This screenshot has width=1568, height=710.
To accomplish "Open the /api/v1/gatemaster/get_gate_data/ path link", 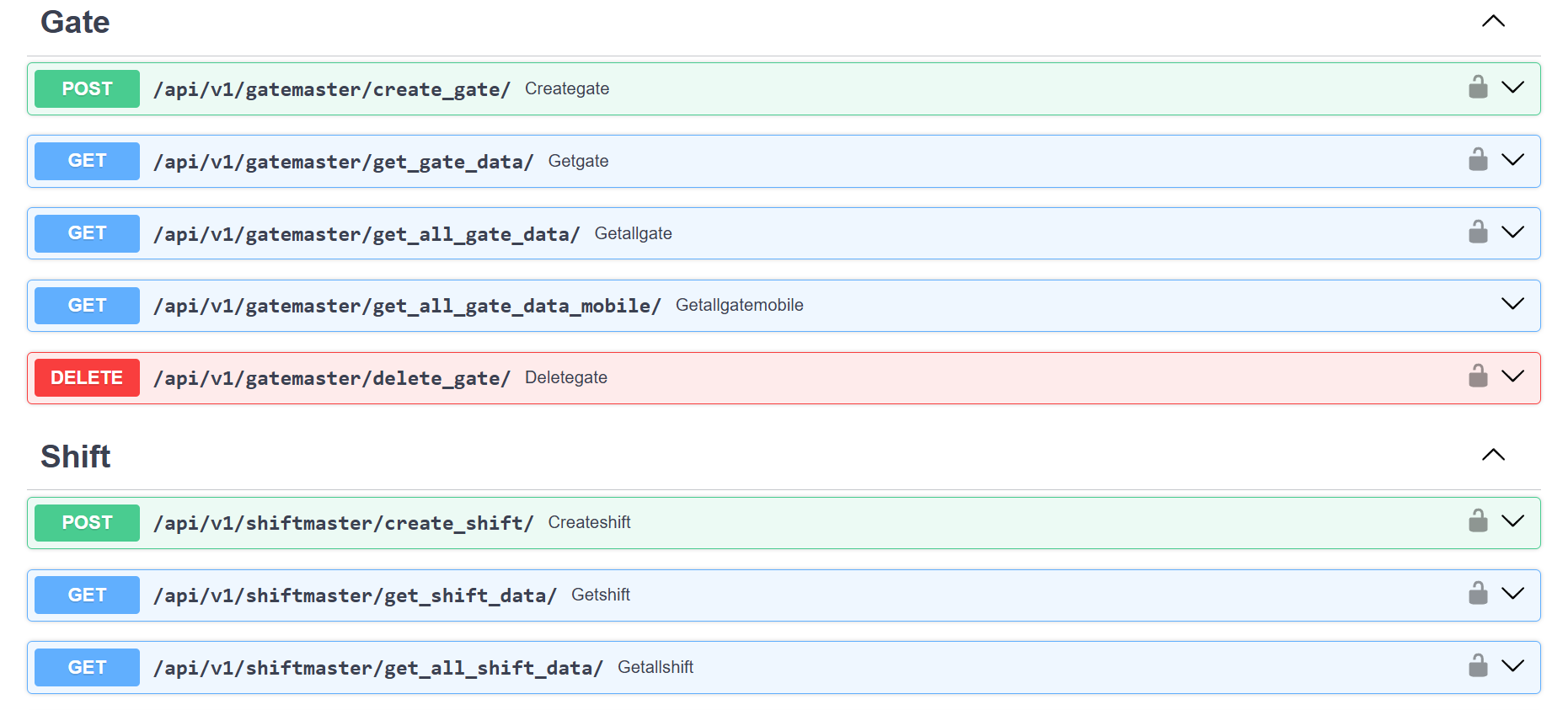I will pos(344,162).
